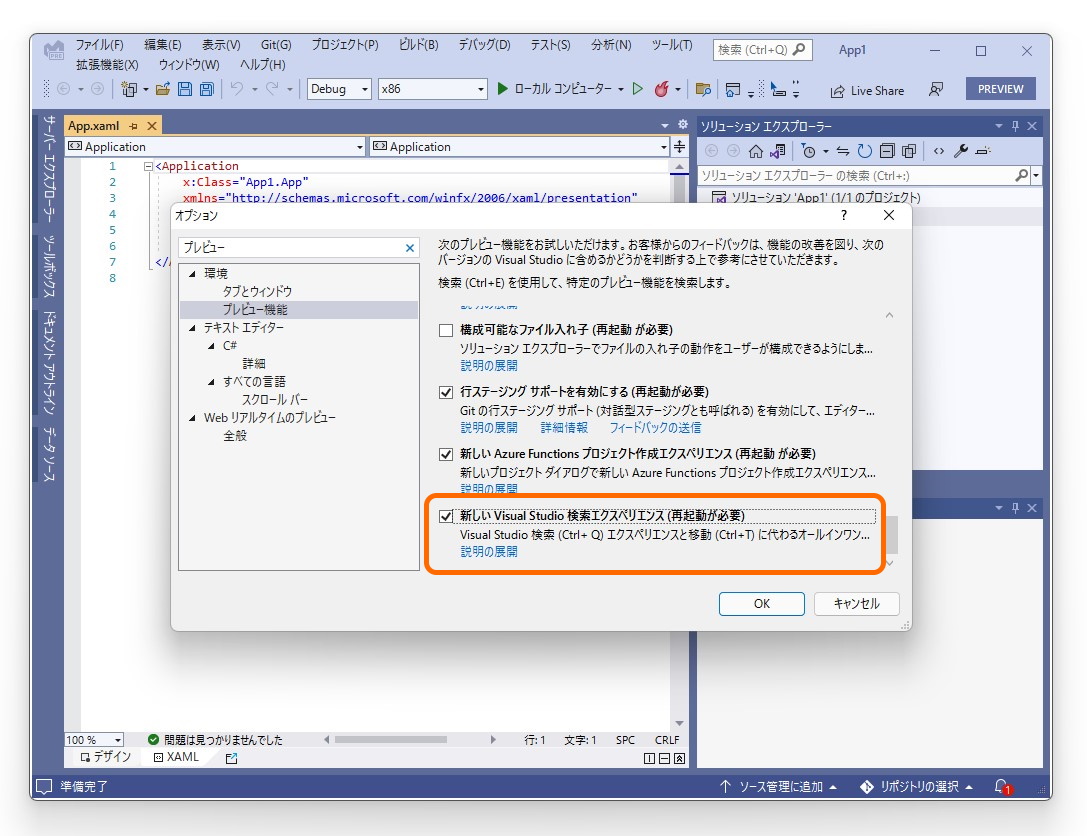Click the Properties wrench icon

click(961, 151)
